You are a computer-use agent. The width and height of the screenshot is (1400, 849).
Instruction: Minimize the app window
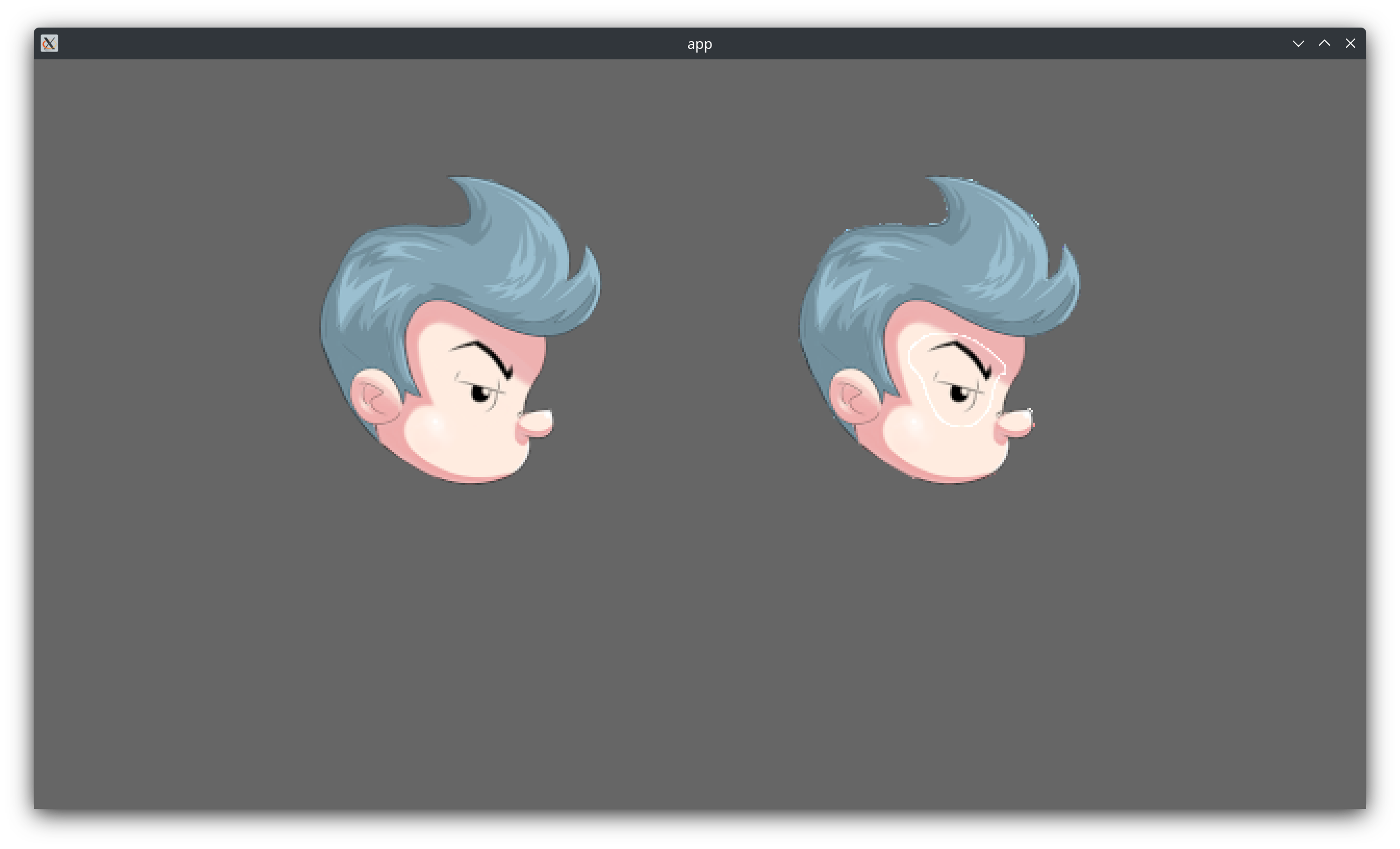coord(1299,43)
